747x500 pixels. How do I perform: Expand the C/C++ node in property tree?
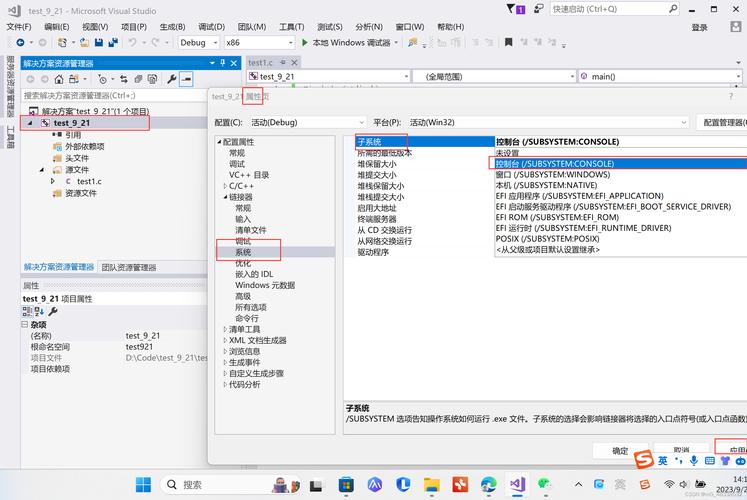pos(225,186)
